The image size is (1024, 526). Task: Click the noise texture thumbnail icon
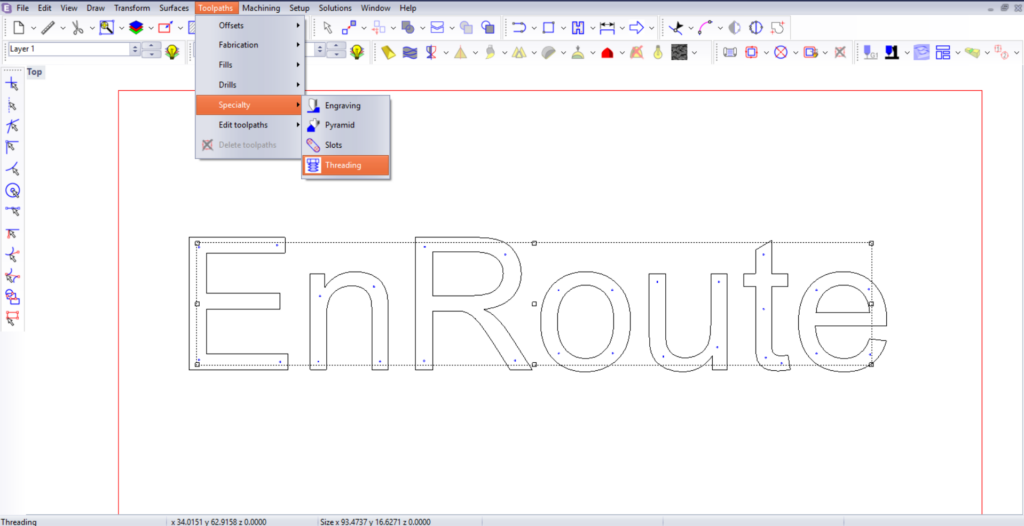coord(680,52)
